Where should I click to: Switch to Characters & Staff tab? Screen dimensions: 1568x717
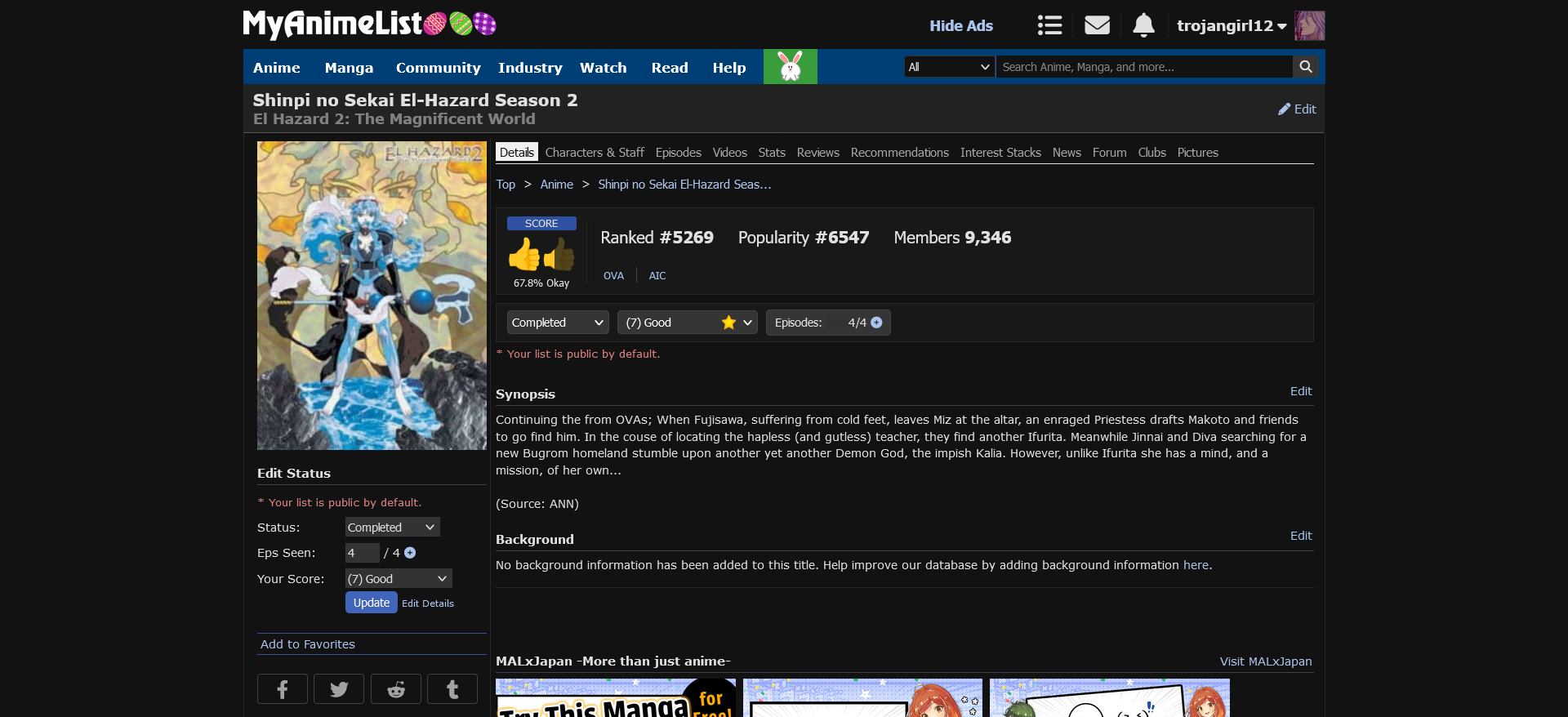pyautogui.click(x=595, y=153)
